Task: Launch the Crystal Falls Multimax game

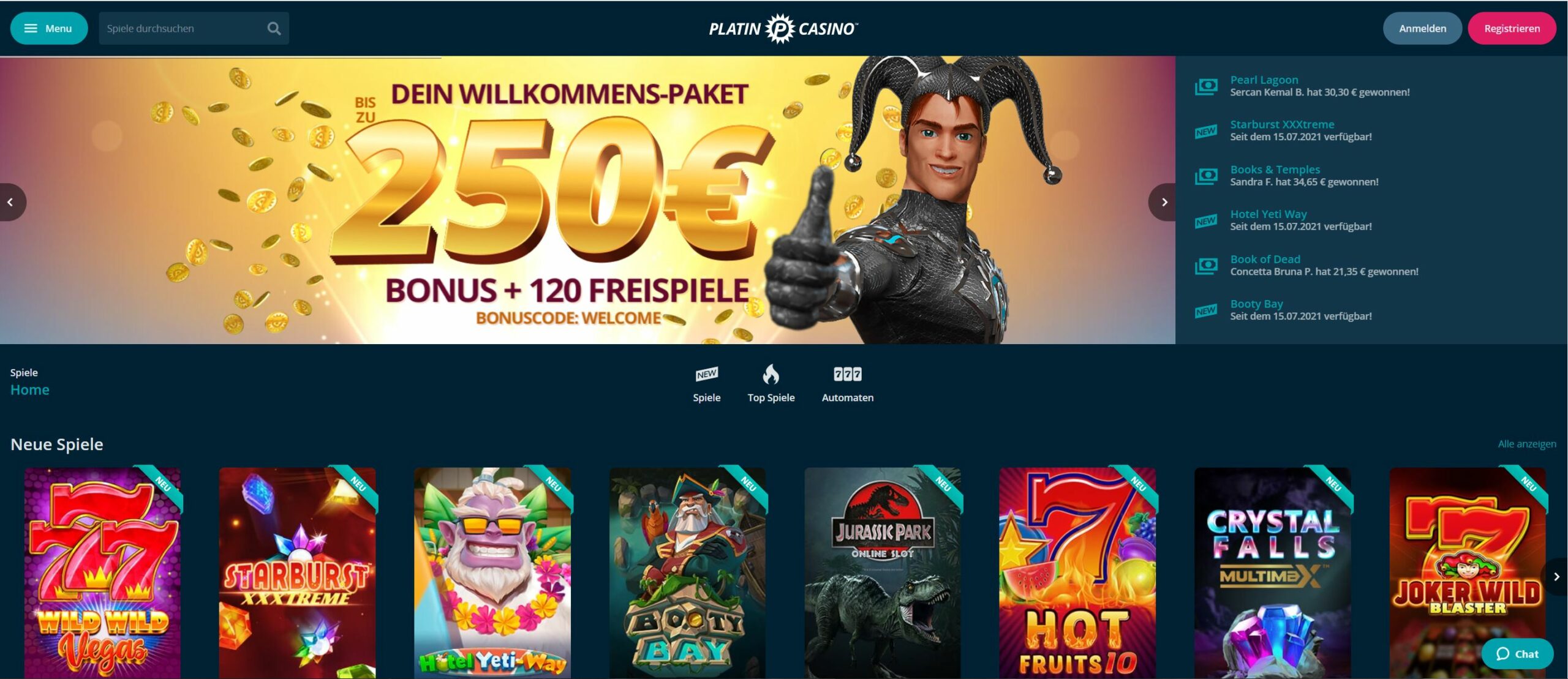Action: click(1273, 573)
